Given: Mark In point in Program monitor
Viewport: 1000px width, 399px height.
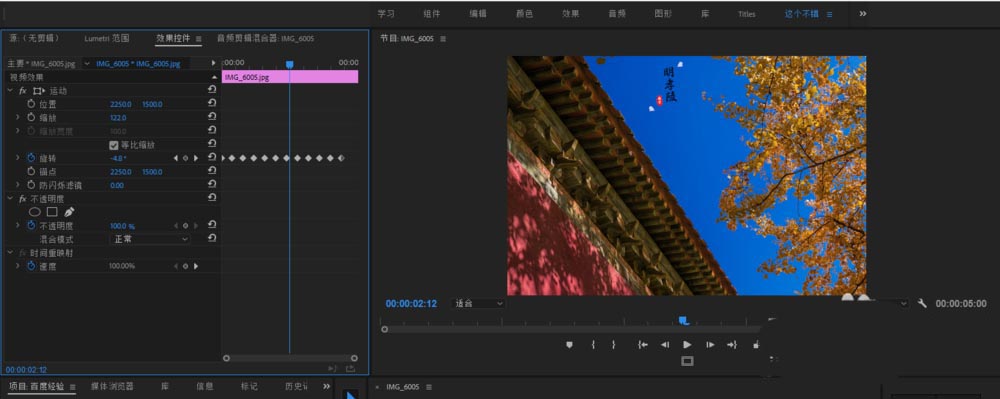Looking at the screenshot, I should tap(593, 344).
